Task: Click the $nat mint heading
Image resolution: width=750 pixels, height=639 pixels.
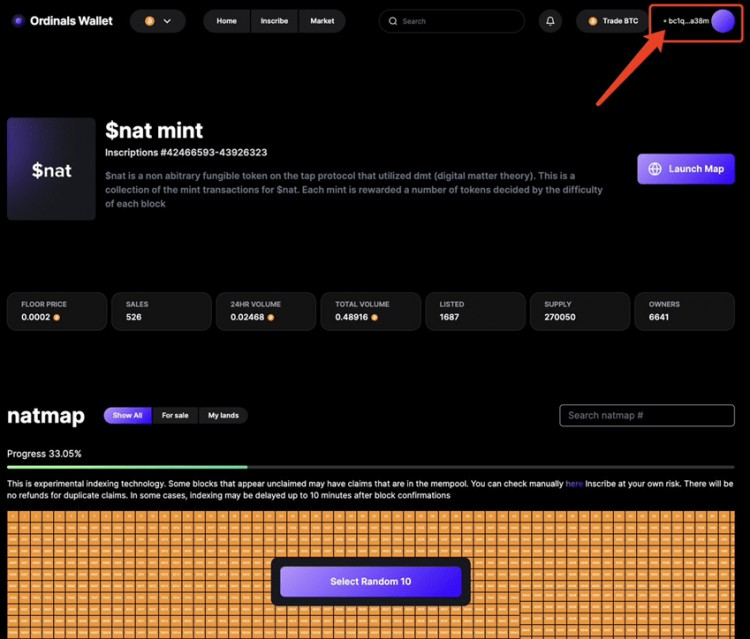Action: [x=154, y=130]
